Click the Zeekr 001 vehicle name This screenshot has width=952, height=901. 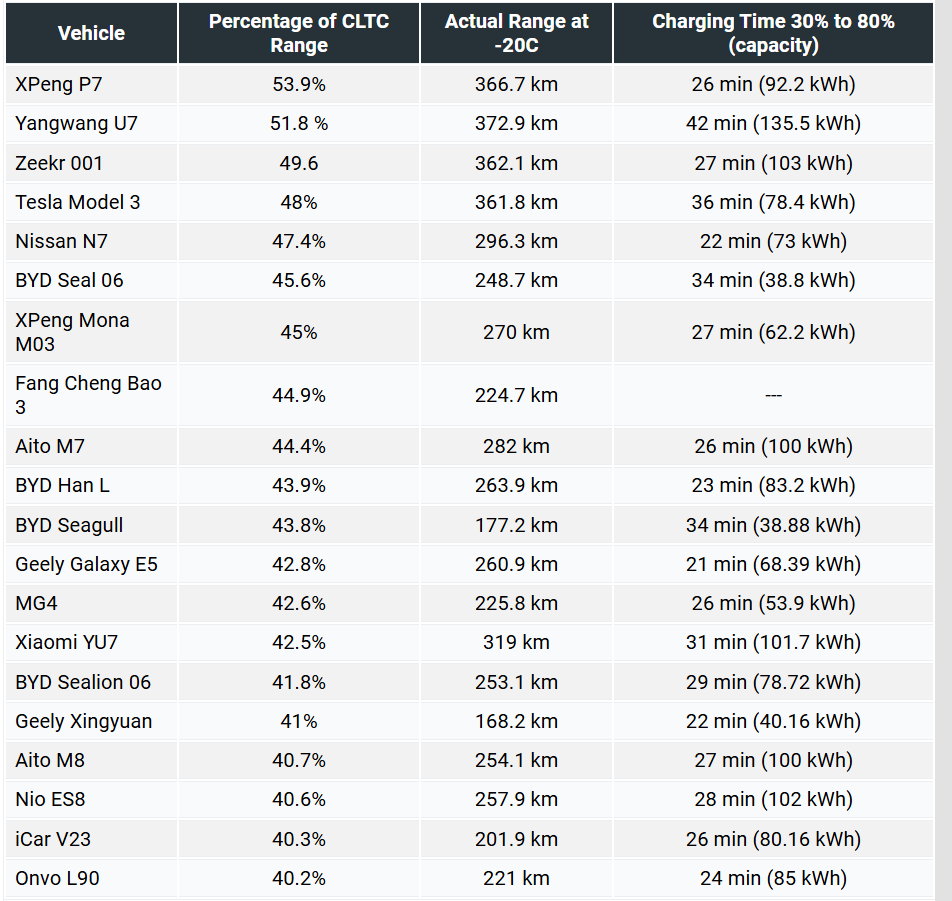[59, 163]
